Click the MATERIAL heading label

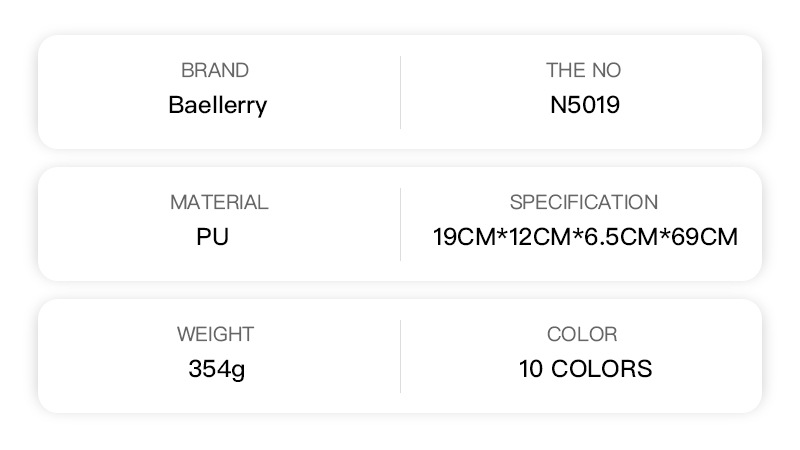pos(218,202)
